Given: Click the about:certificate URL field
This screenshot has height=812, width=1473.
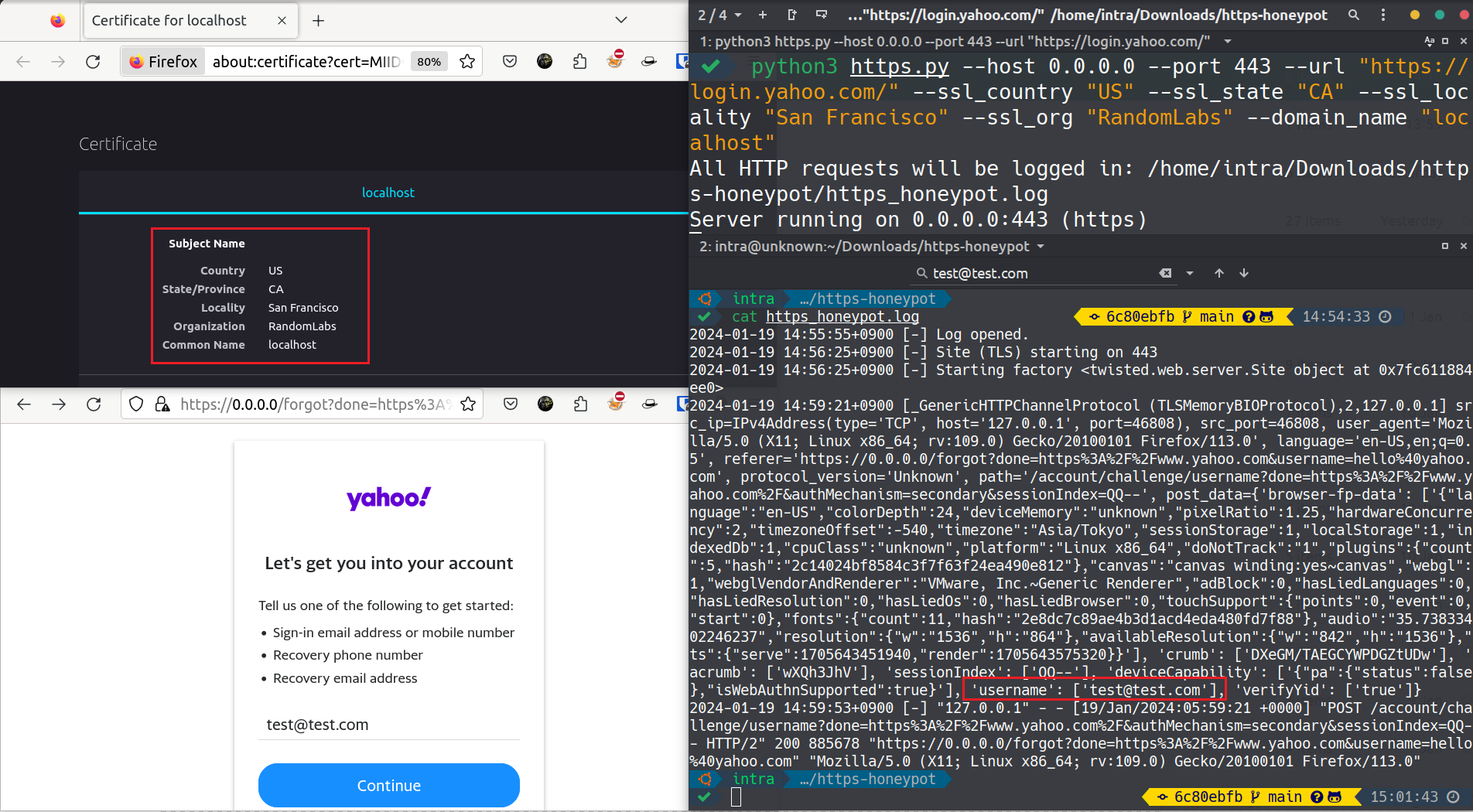Looking at the screenshot, I should tap(306, 62).
